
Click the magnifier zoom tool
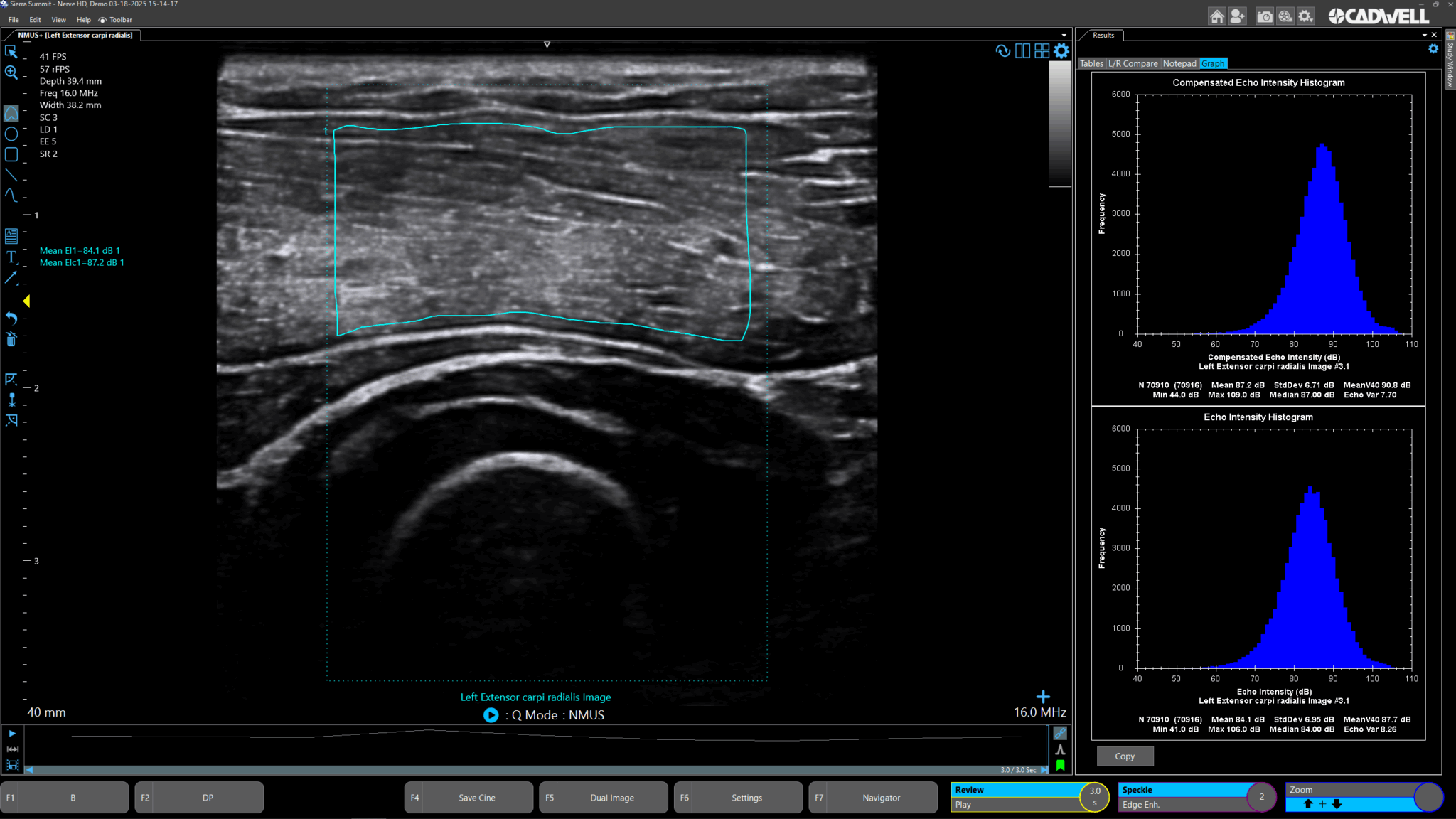pyautogui.click(x=11, y=73)
